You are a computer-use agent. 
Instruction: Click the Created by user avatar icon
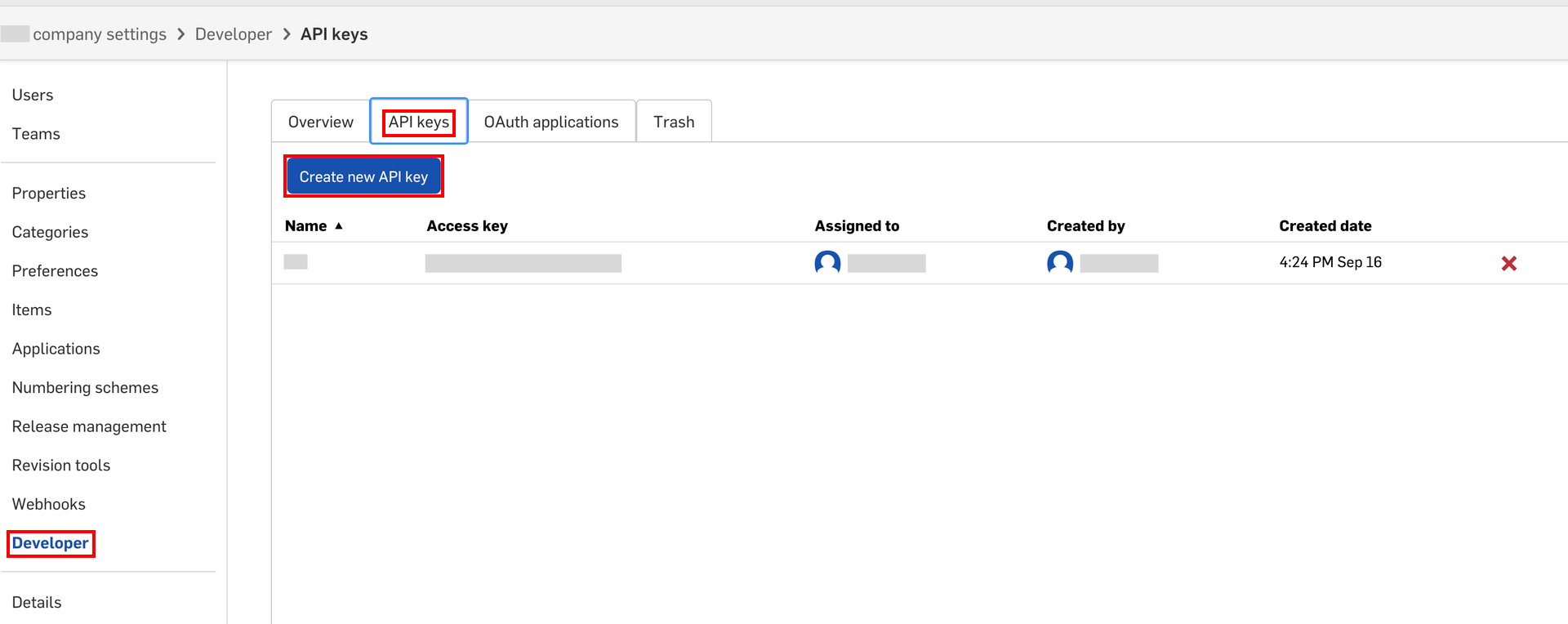tap(1060, 263)
